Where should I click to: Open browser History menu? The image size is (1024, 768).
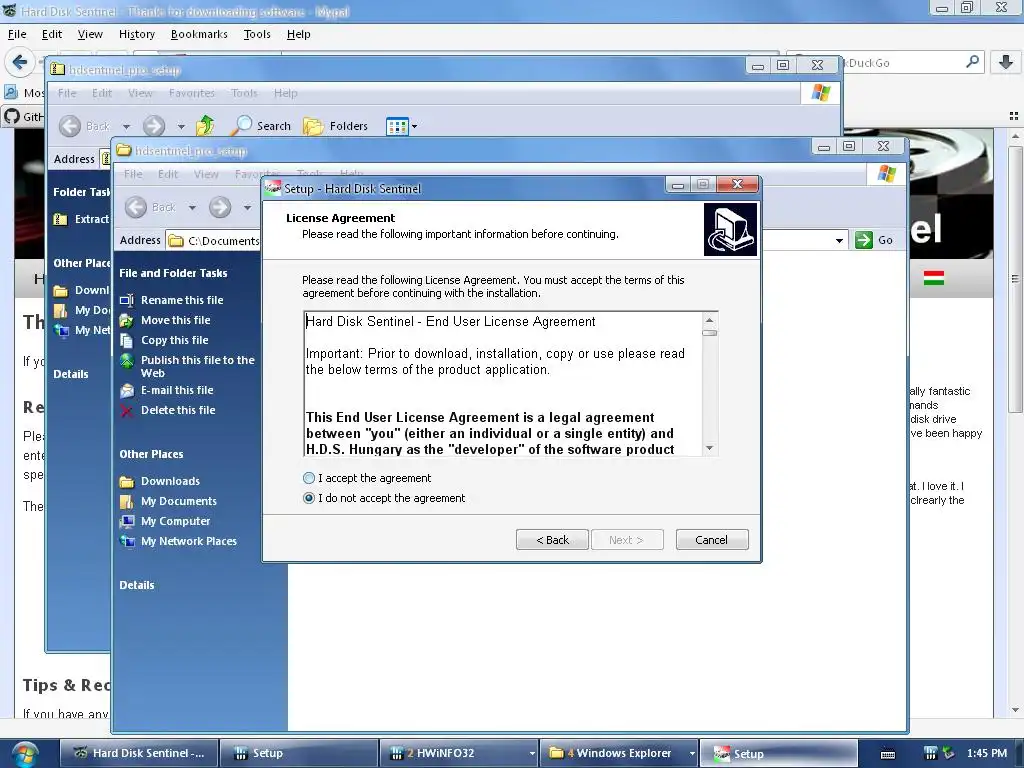136,34
